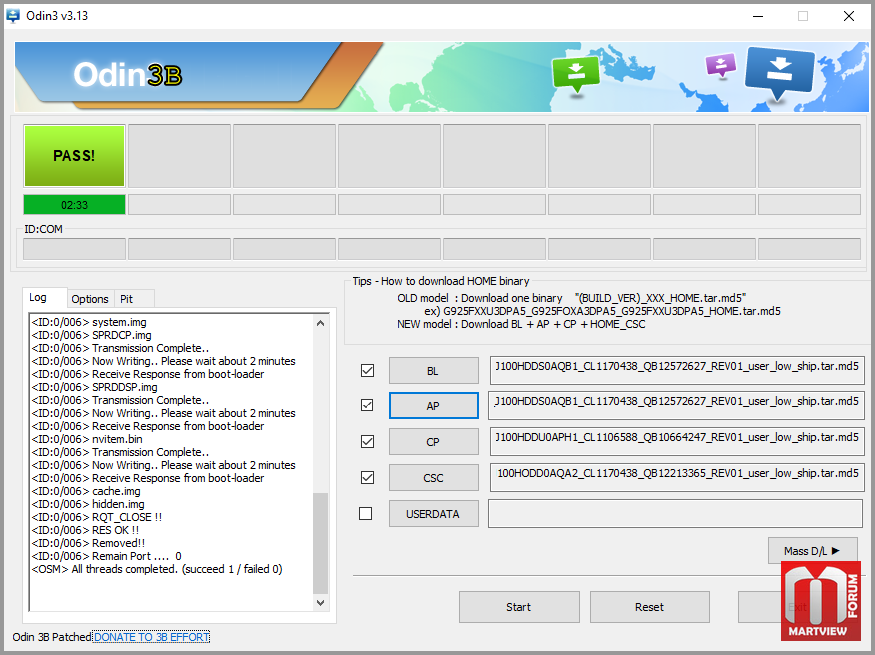875x655 pixels.
Task: Click log line 'system.img'
Action: point(89,322)
